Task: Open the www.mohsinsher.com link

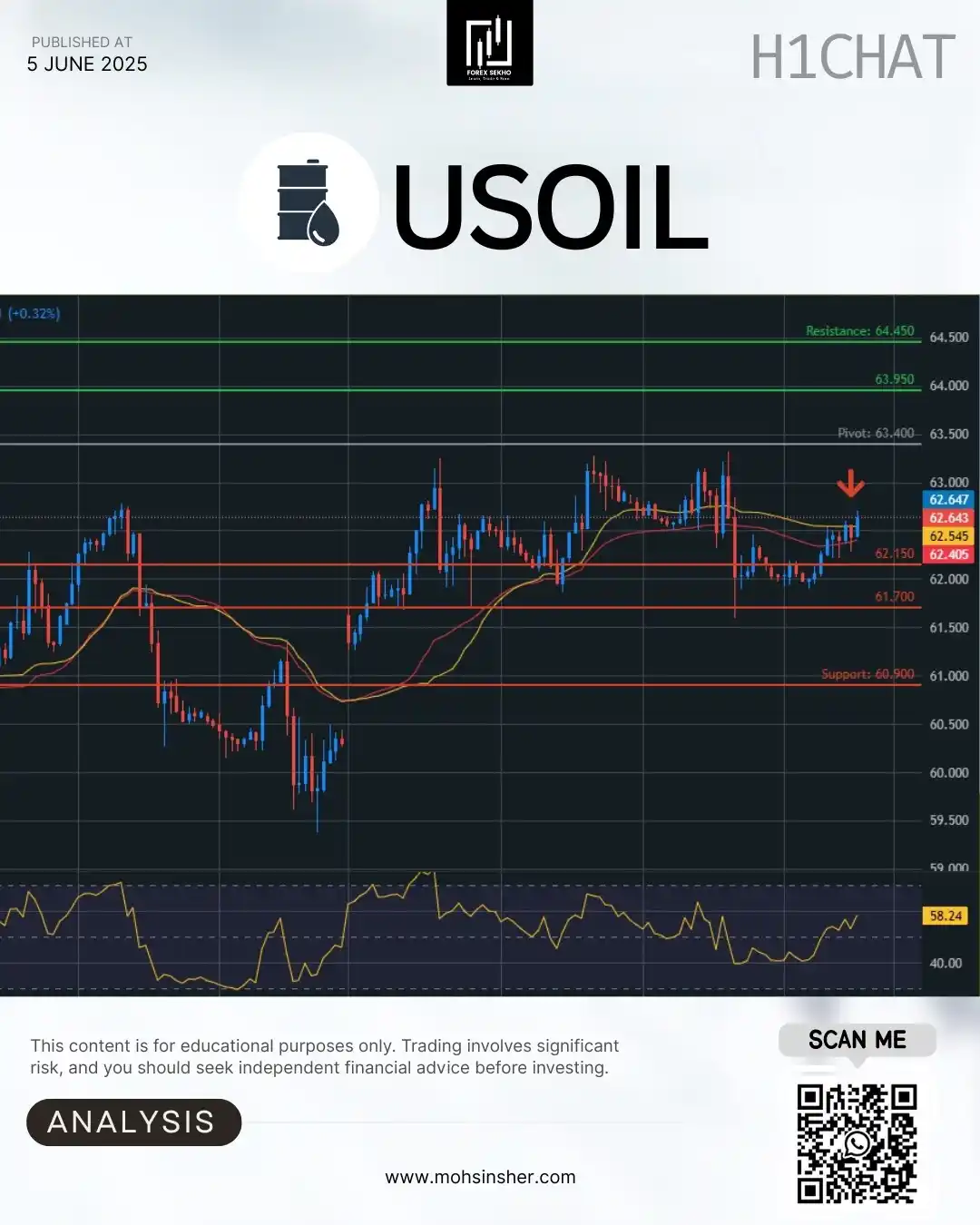Action: 480,1177
